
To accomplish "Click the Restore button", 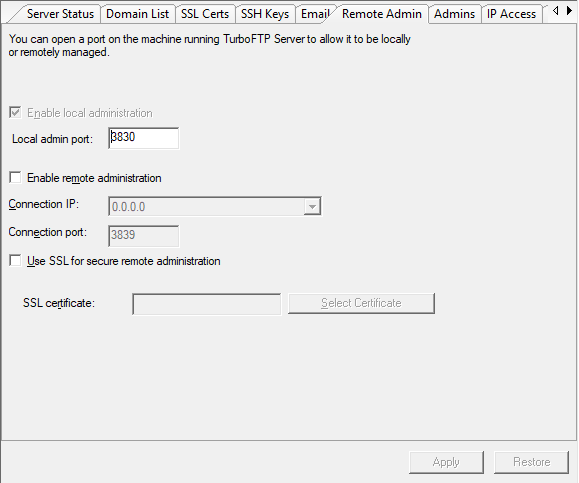I will pos(531,462).
